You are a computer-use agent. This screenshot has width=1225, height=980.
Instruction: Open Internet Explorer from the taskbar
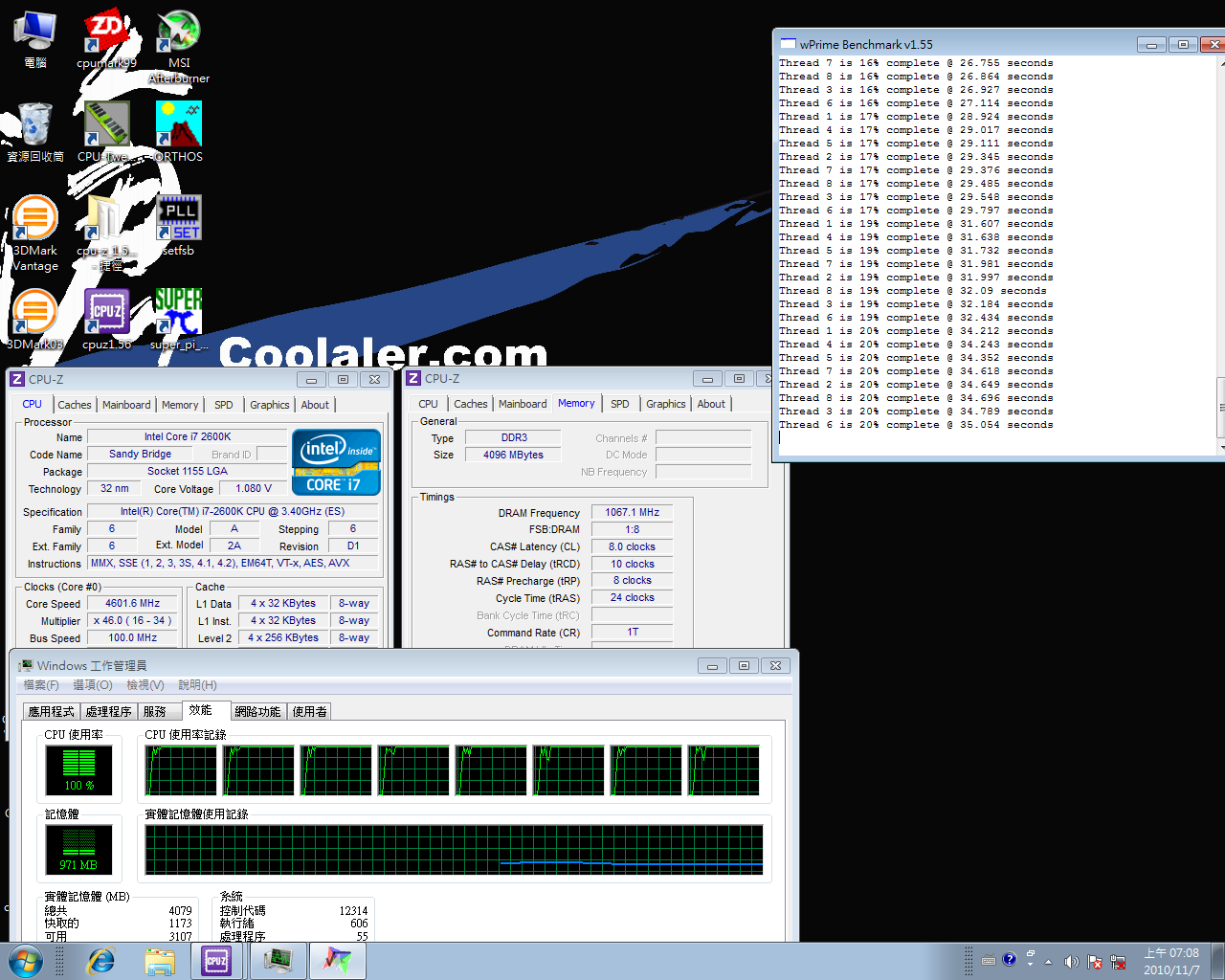101,961
